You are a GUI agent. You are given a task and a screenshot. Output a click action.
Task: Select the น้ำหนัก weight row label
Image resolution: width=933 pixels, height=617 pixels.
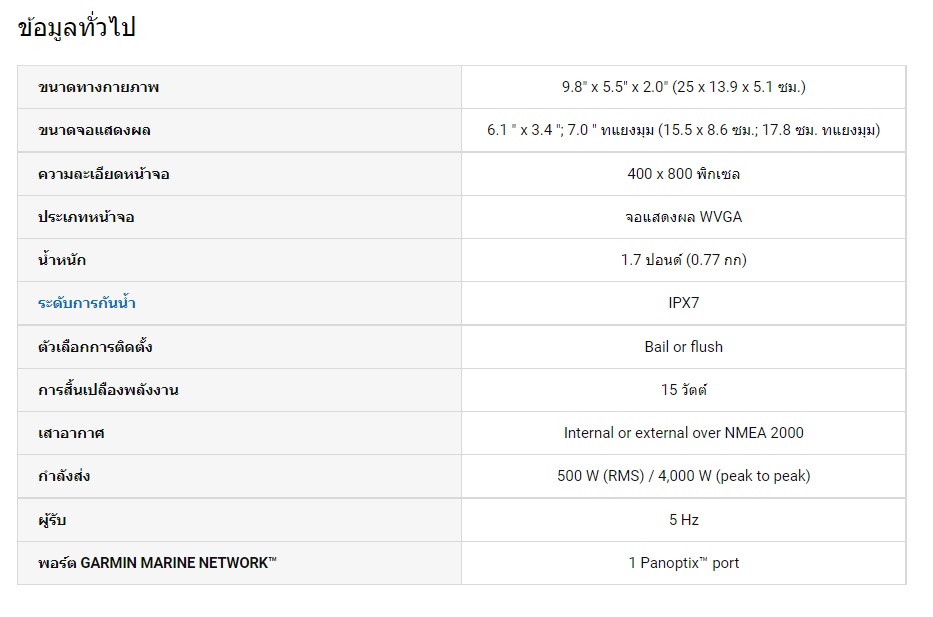pyautogui.click(x=61, y=259)
